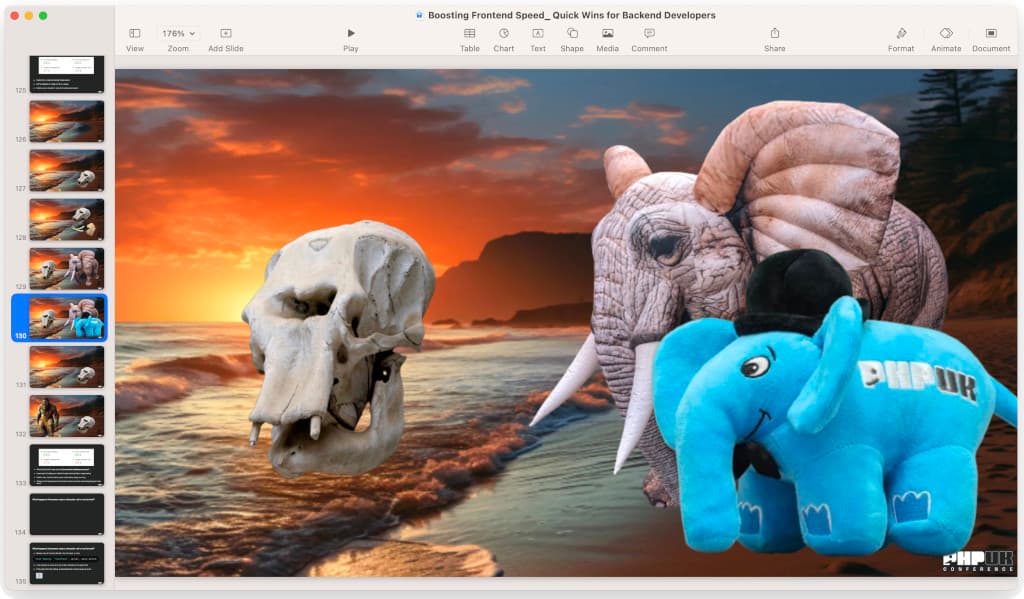This screenshot has width=1024, height=599.
Task: Open the Shape picker
Action: [x=571, y=34]
